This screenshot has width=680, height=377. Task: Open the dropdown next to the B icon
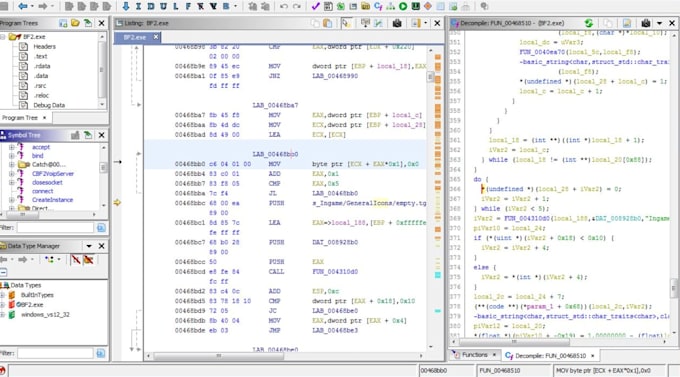235,7
